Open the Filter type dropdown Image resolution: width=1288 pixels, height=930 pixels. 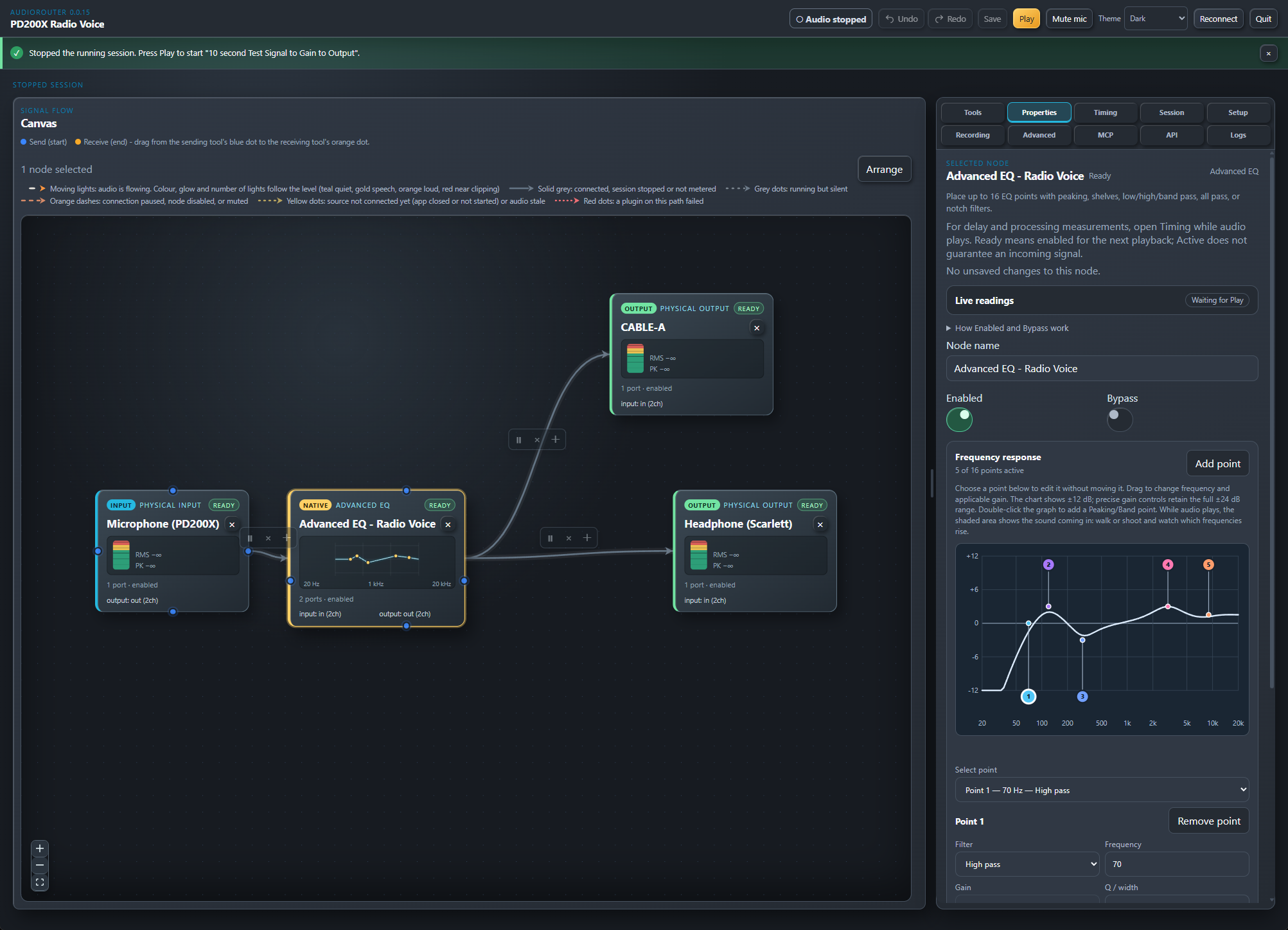coord(1027,864)
